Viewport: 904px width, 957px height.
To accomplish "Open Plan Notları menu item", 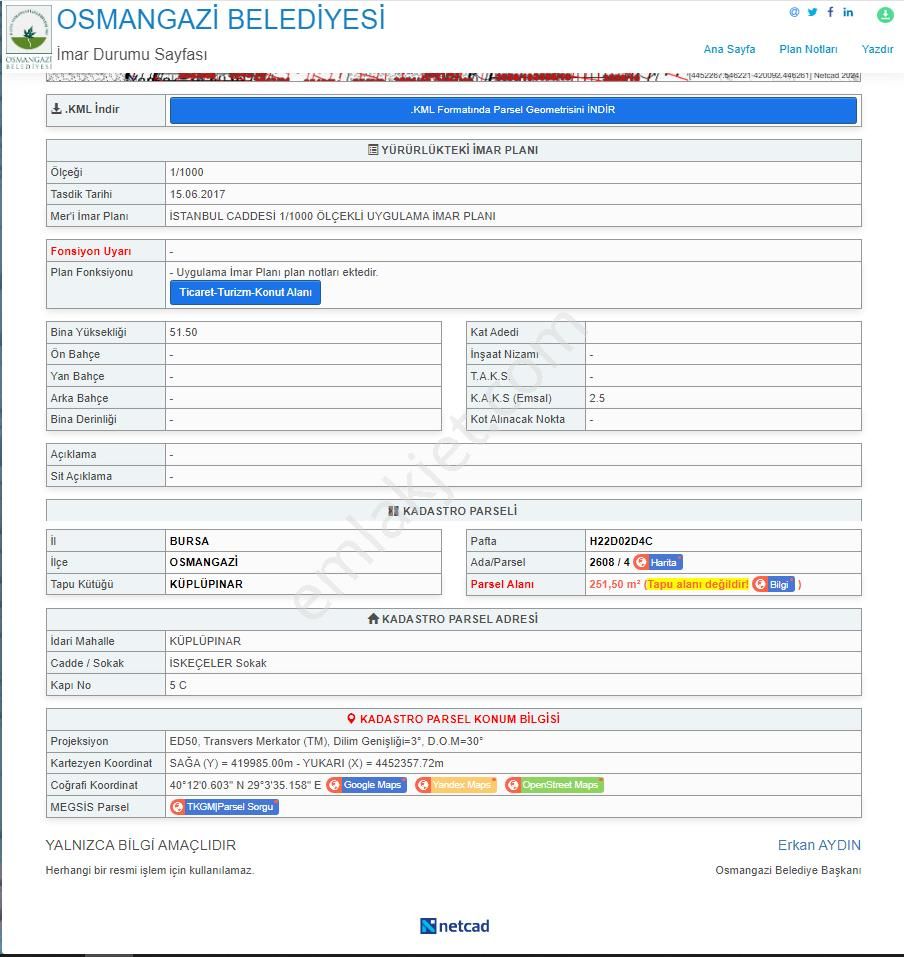I will (x=808, y=49).
